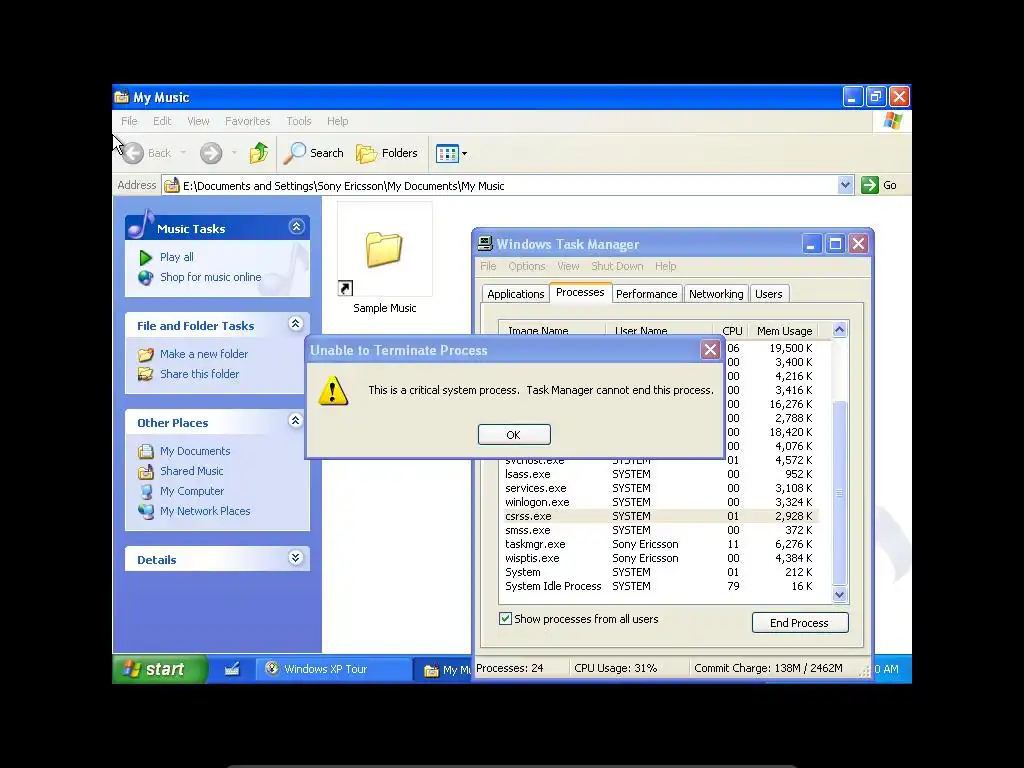Open Task Manager's View menu

568,266
